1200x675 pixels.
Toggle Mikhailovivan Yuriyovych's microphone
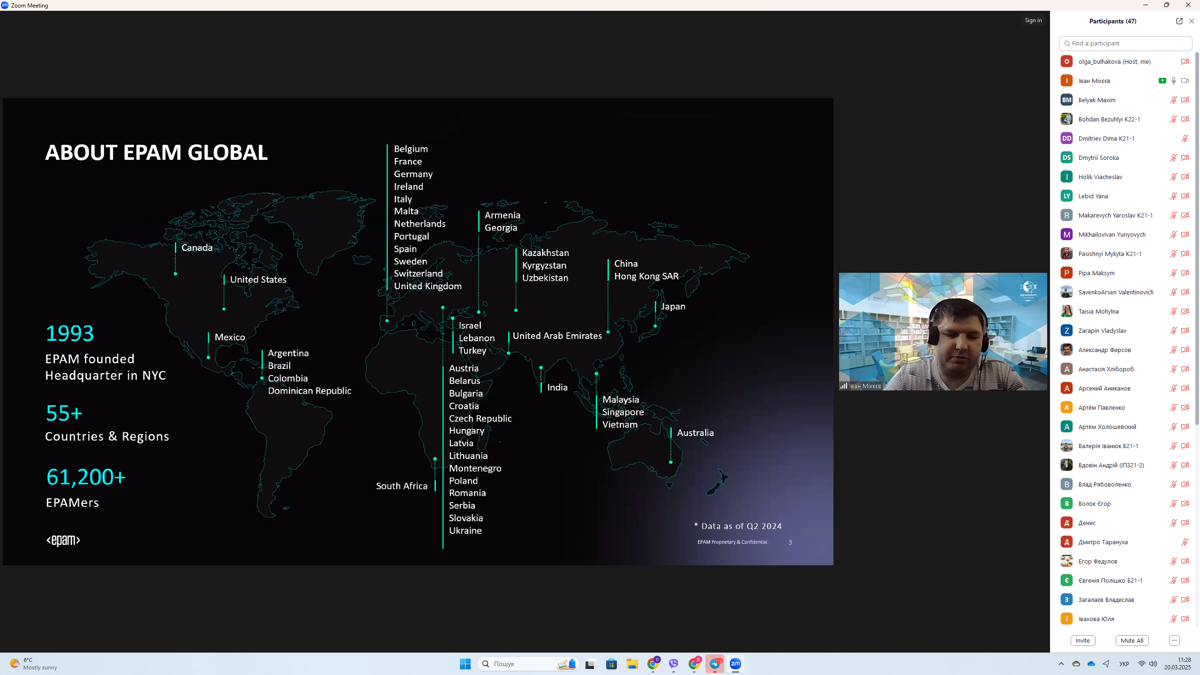click(1174, 235)
